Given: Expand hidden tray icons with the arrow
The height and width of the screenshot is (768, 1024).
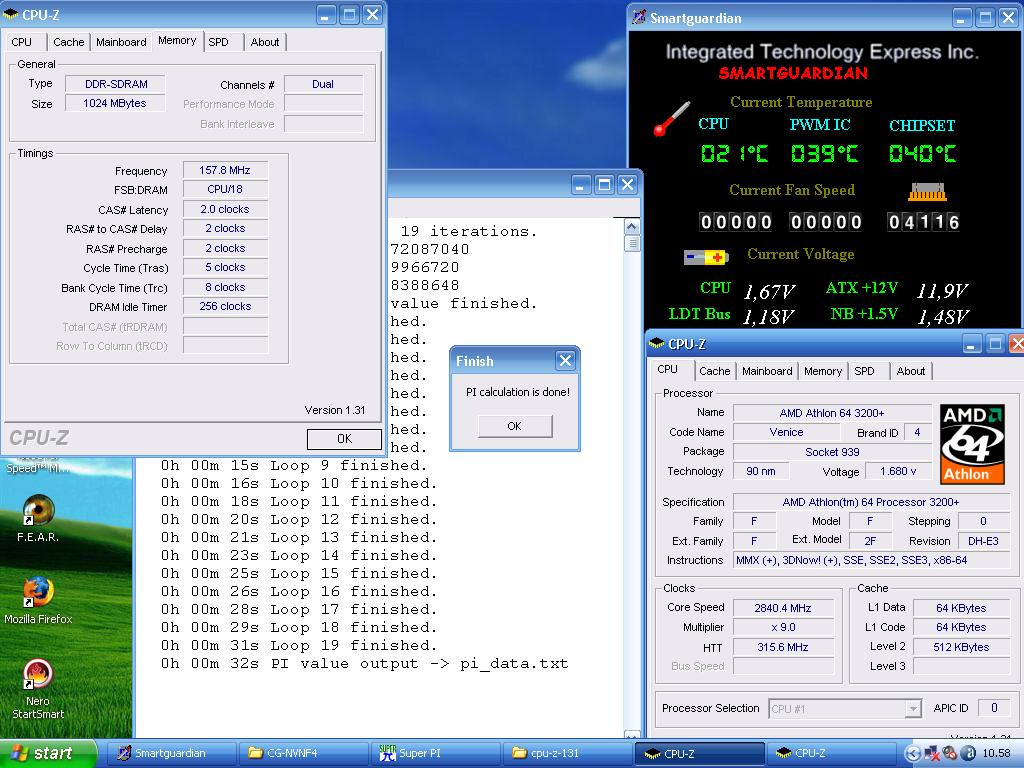Looking at the screenshot, I should coord(912,753).
